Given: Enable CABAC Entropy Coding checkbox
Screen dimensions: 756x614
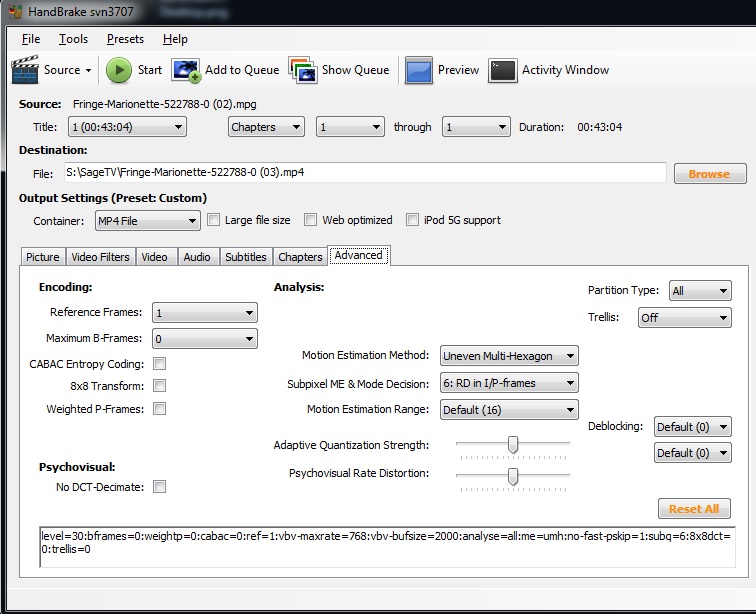Looking at the screenshot, I should (x=160, y=364).
